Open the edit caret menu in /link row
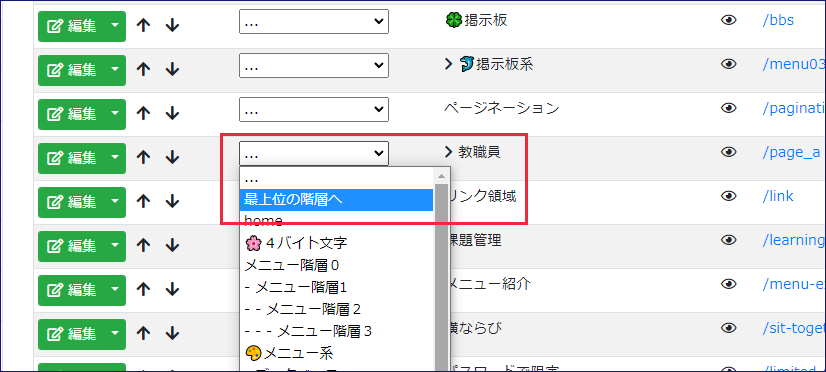The image size is (826, 372). pos(115,202)
